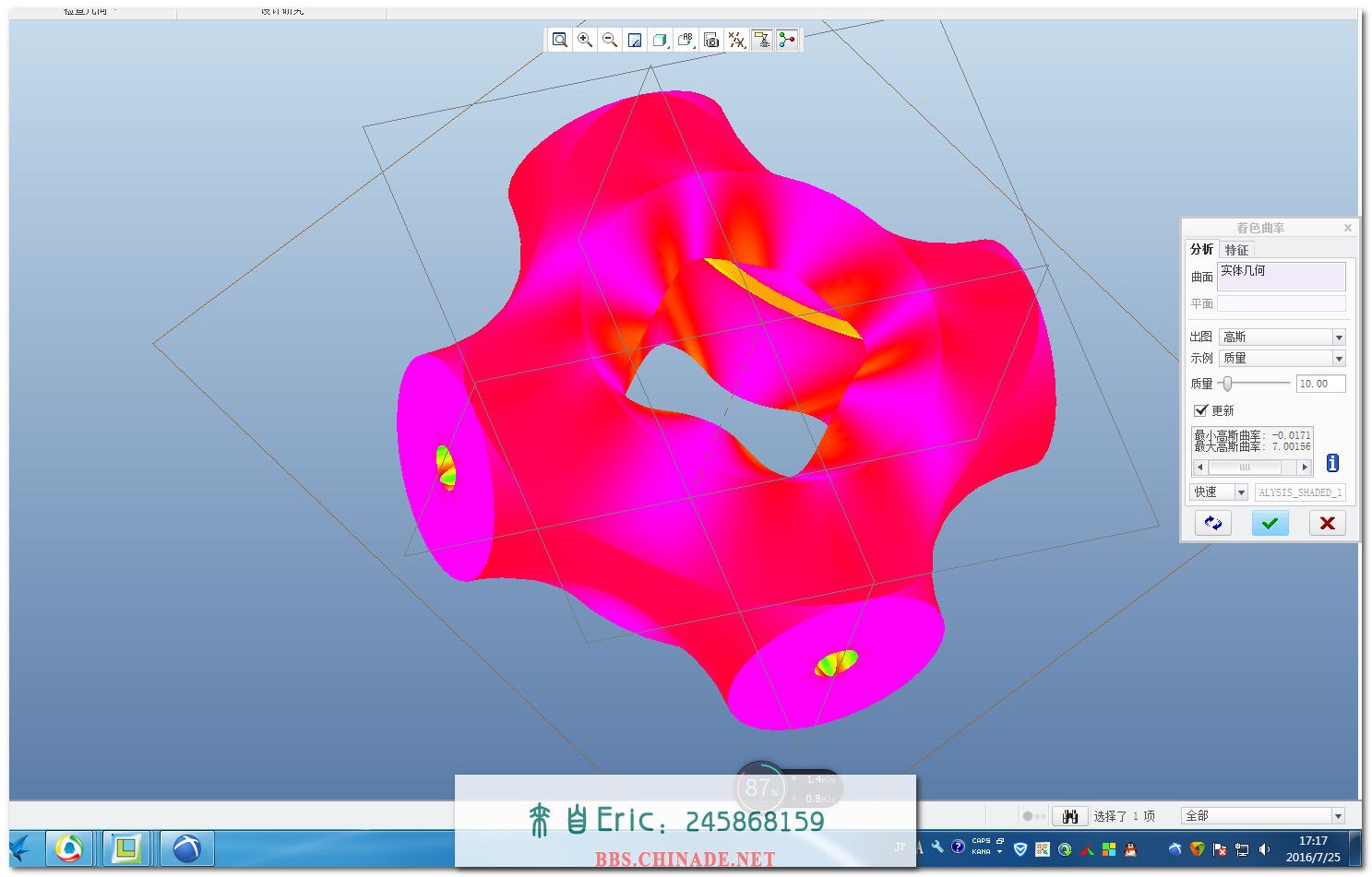Viewport: 1372px width, 877px height.
Task: Click the Zoom In magnifier icon
Action: pyautogui.click(x=585, y=40)
